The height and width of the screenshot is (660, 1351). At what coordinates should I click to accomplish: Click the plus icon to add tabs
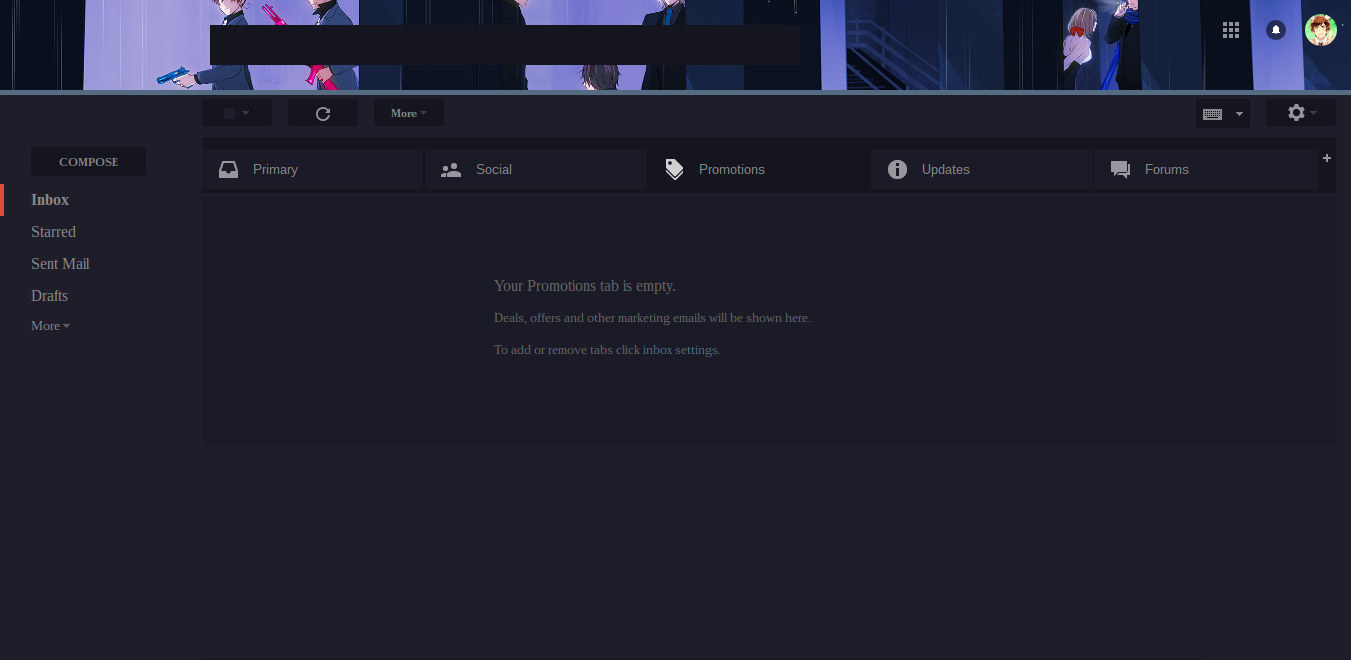coord(1327,158)
